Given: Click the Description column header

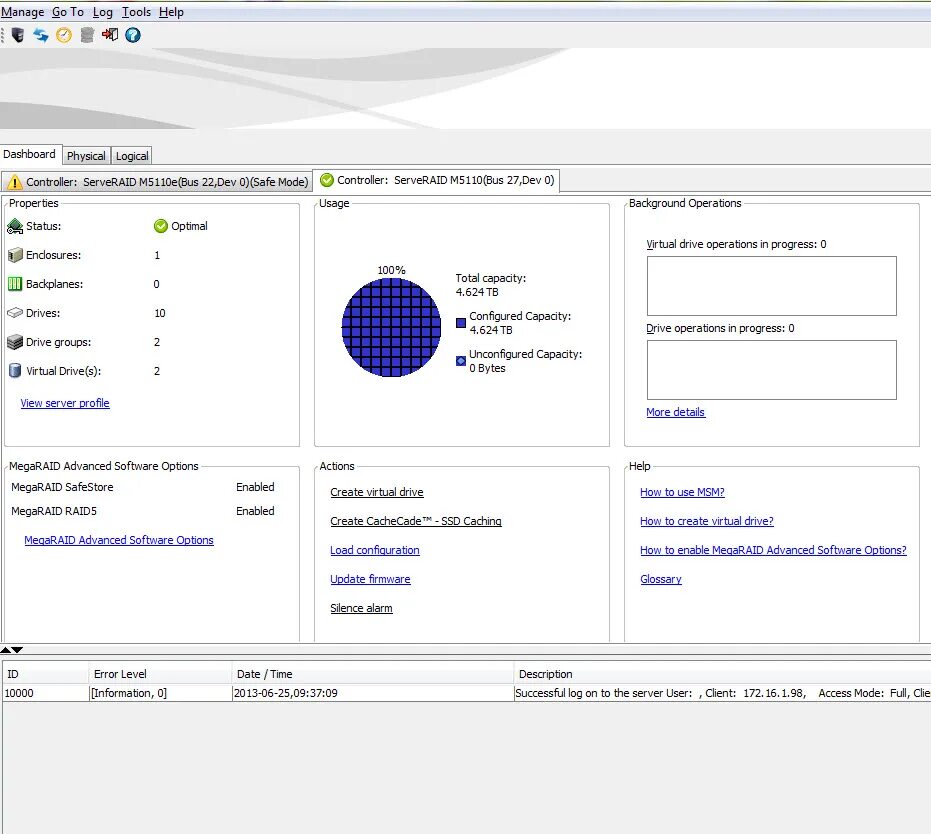Looking at the screenshot, I should click(x=722, y=674).
